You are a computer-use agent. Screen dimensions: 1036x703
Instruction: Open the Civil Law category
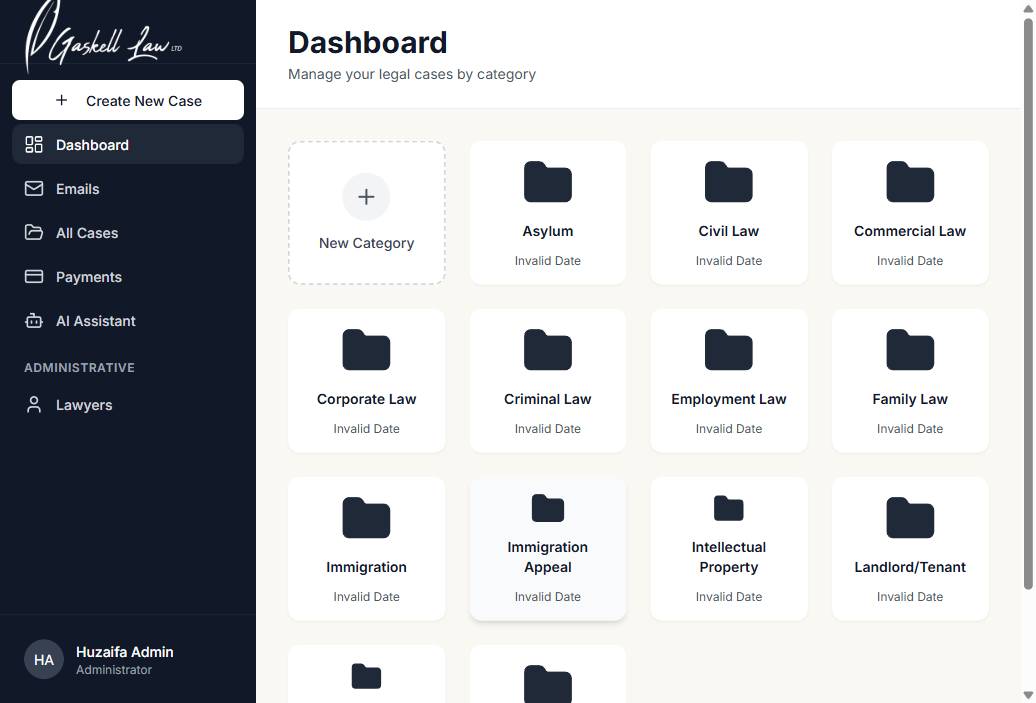click(728, 212)
